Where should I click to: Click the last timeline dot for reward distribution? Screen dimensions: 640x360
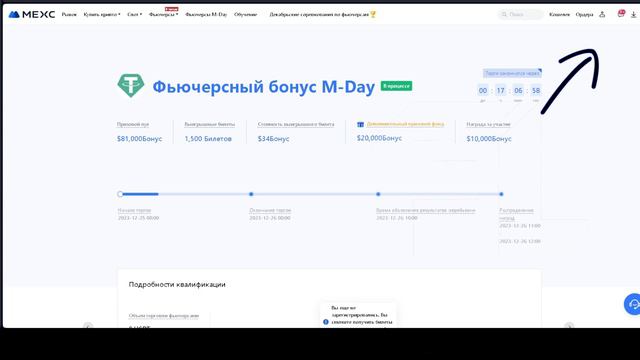(x=501, y=194)
